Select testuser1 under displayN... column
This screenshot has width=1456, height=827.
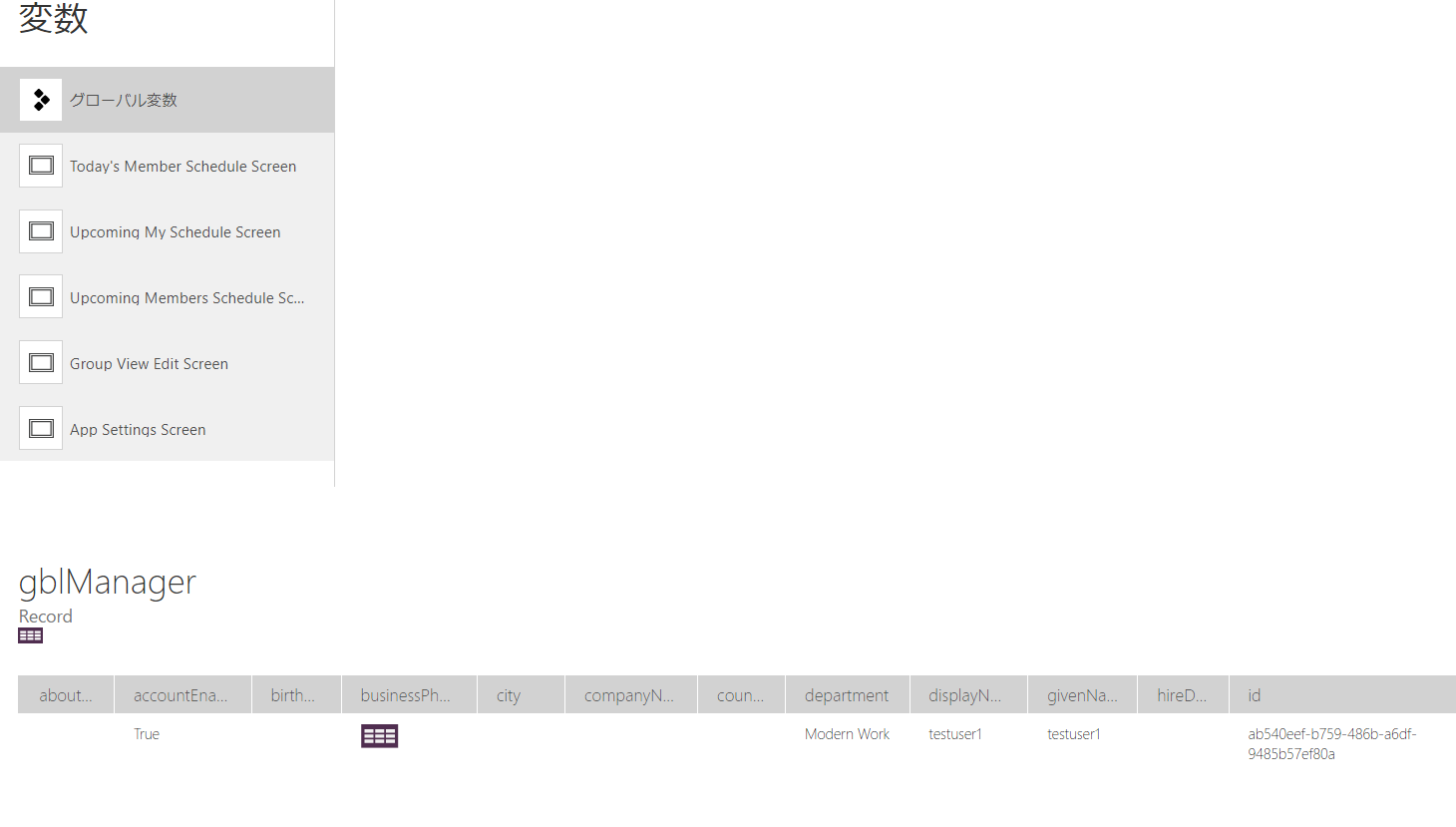click(955, 734)
